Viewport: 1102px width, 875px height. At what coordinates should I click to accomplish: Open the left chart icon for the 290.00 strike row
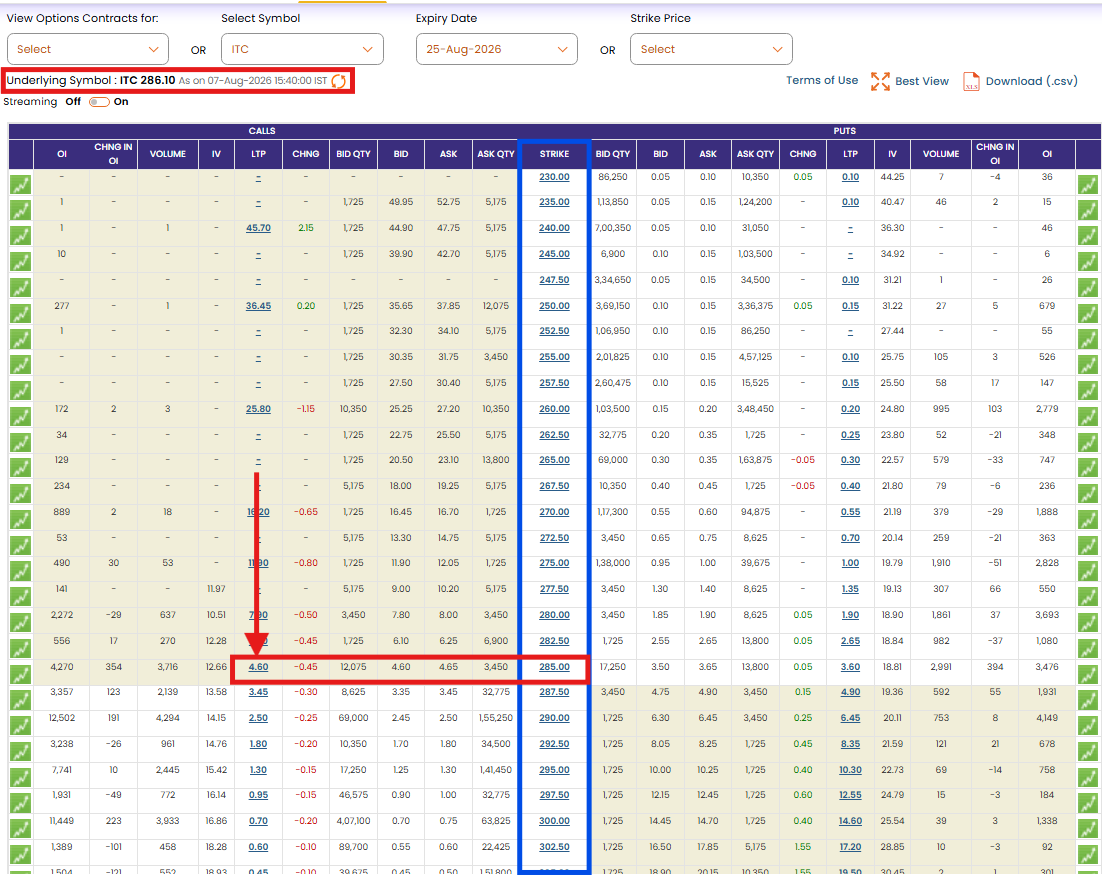tap(20, 726)
